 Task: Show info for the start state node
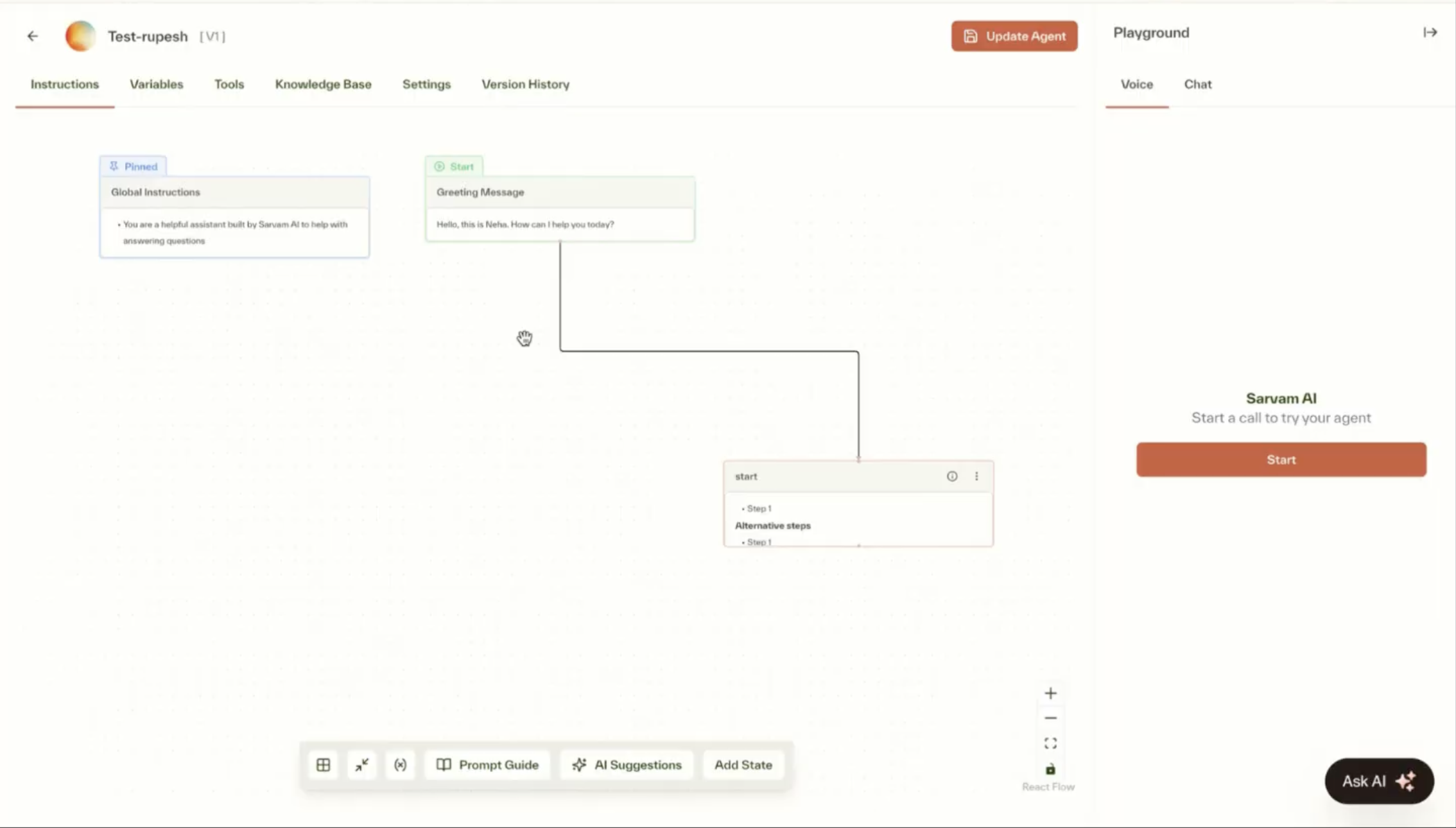(952, 476)
